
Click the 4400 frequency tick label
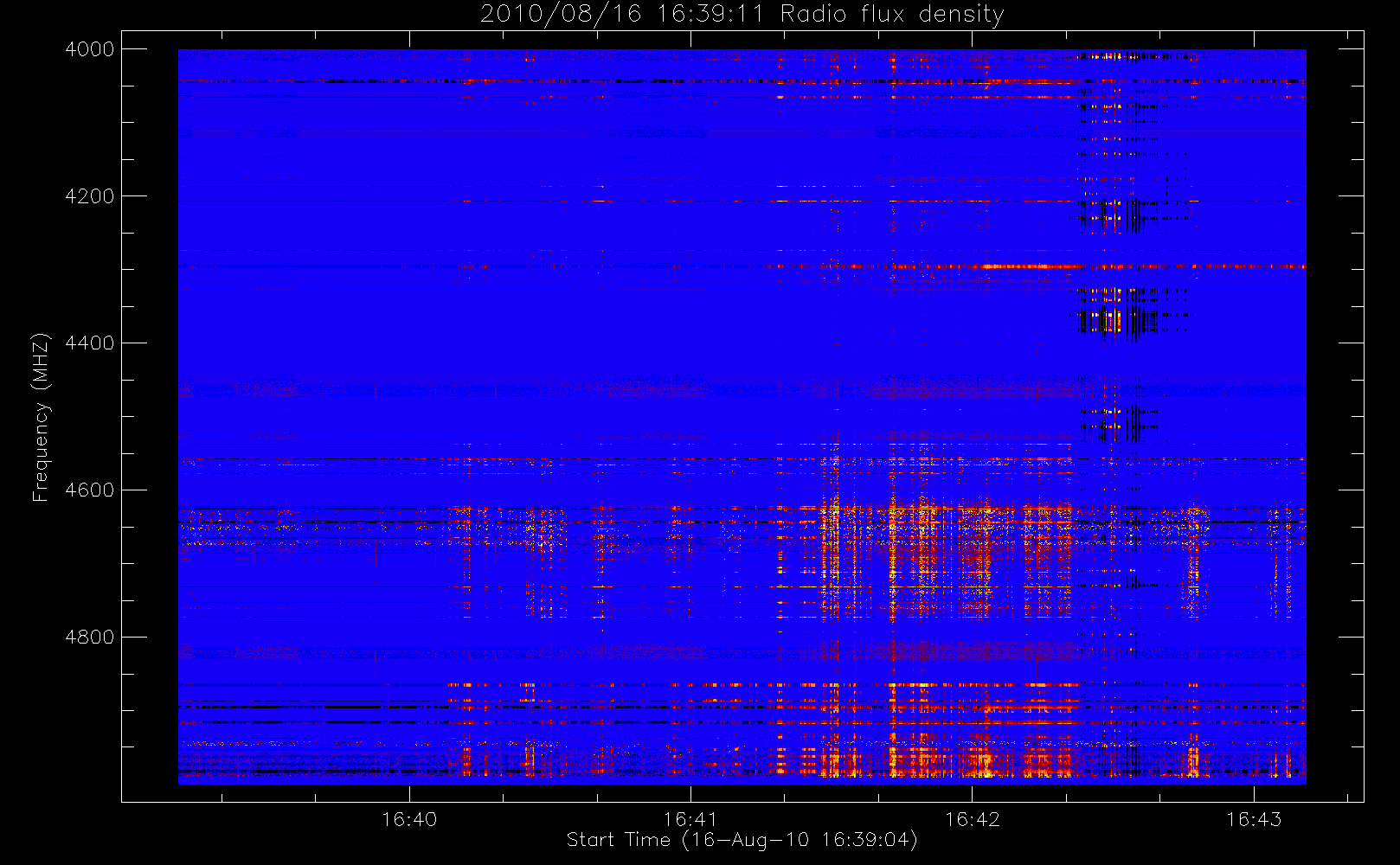90,343
